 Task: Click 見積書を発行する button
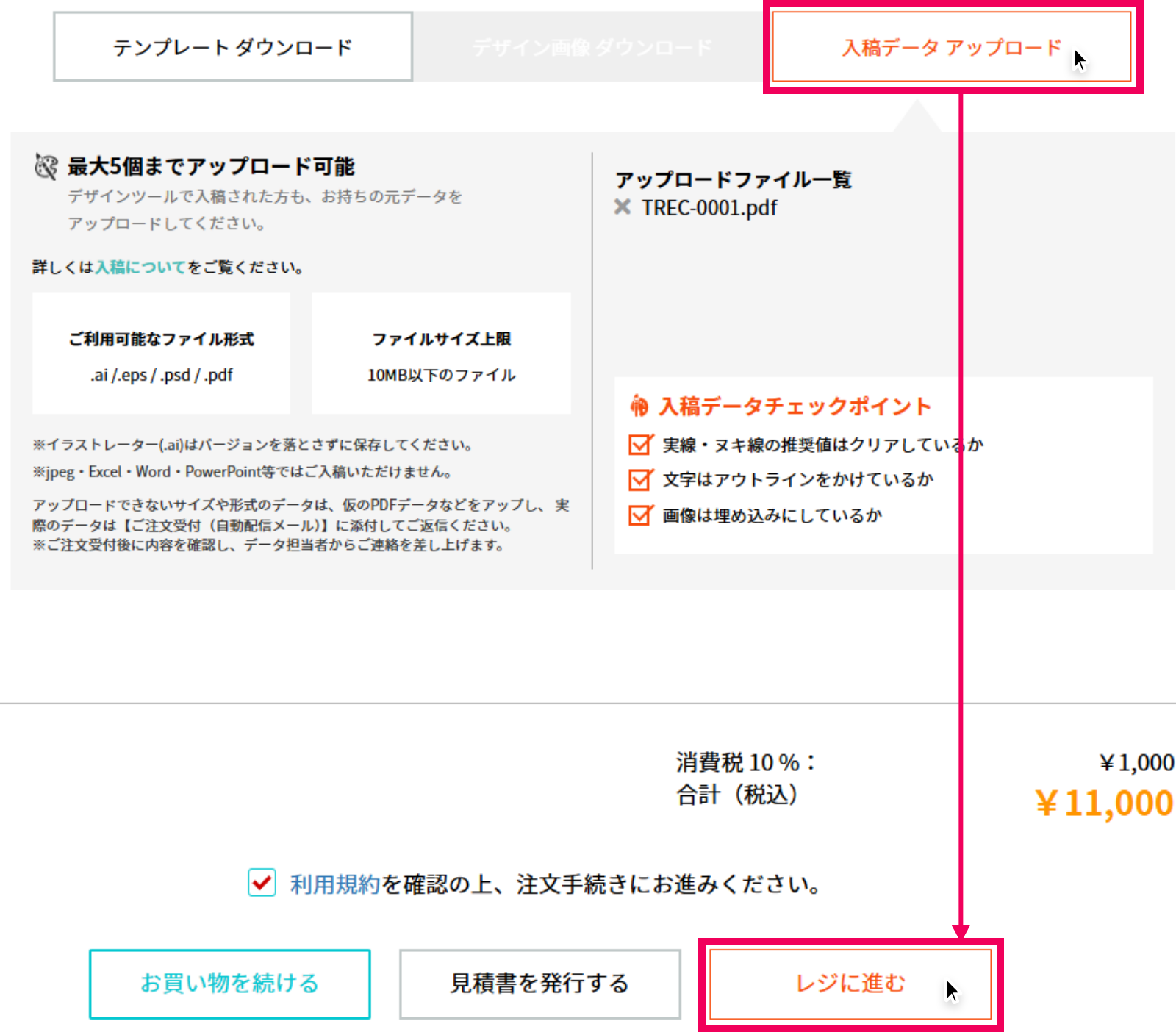[540, 984]
